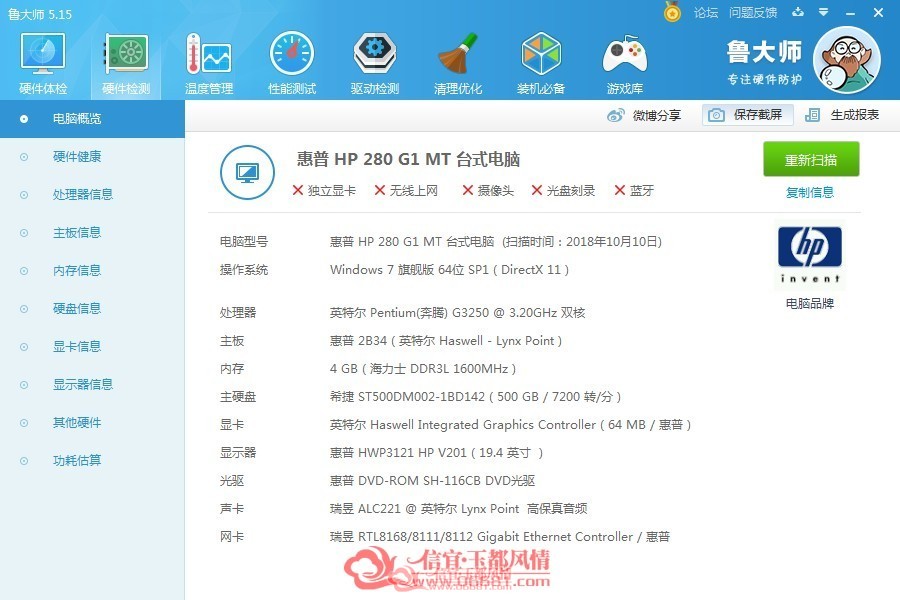Image resolution: width=900 pixels, height=600 pixels.
Task: Click the 摄像头 status indicator
Action: pyautogui.click(x=488, y=191)
